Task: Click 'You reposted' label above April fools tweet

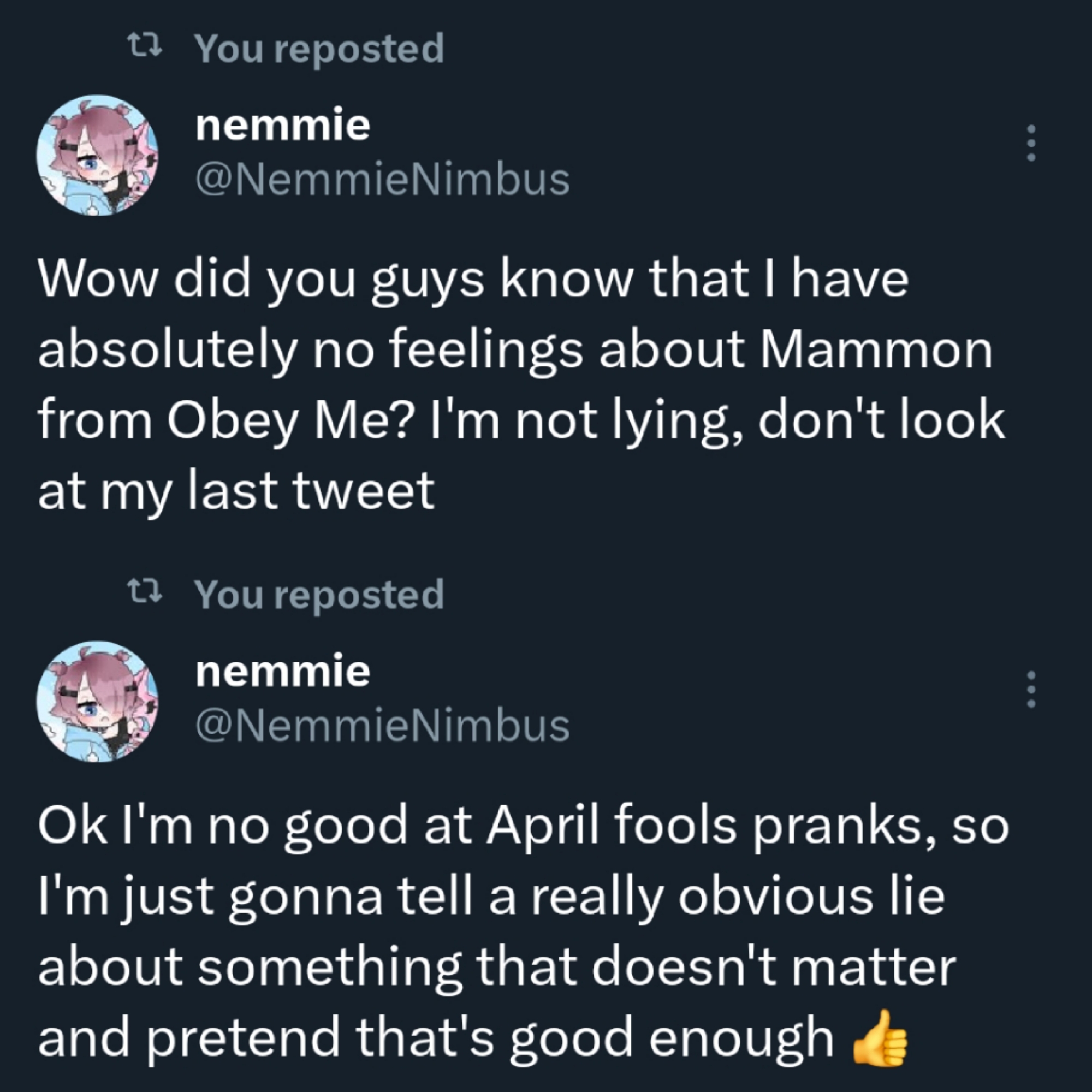Action: click(319, 595)
